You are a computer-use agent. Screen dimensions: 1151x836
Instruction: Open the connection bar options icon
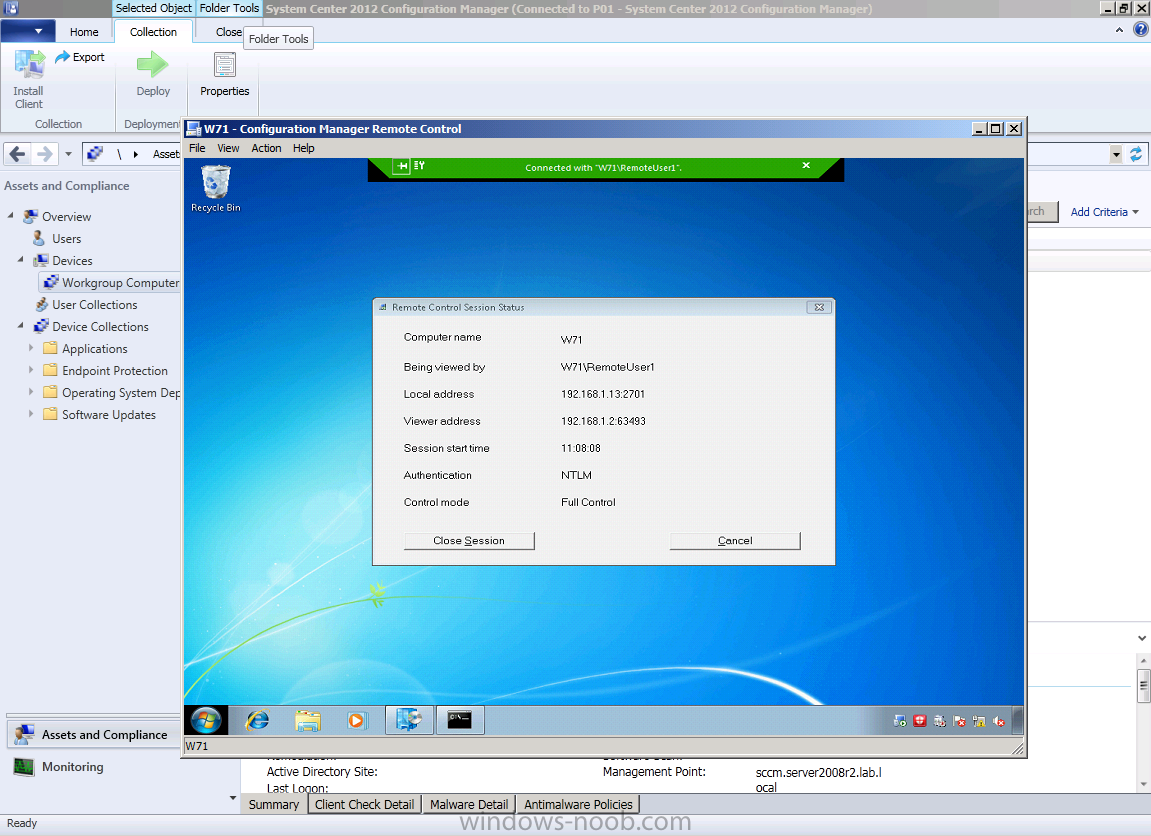point(419,166)
